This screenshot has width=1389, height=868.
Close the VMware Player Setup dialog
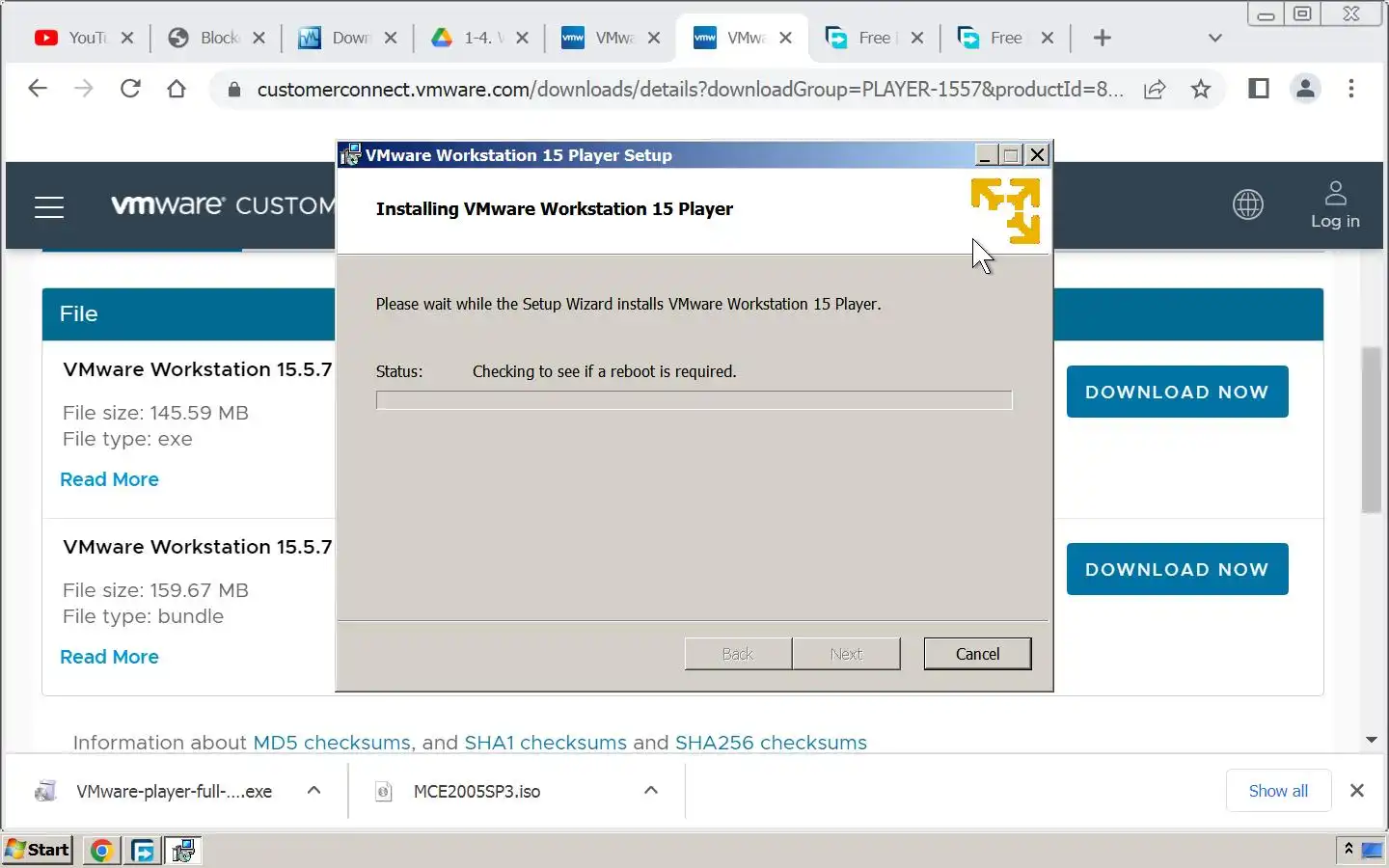click(x=1037, y=154)
